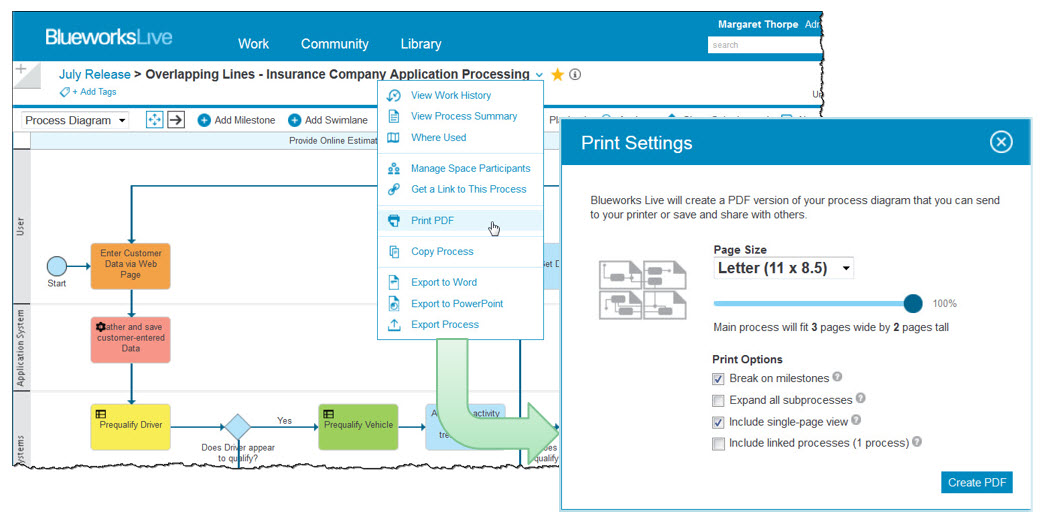This screenshot has width=1044, height=522.
Task: Click the User swimlane label
Action: [x=21, y=226]
